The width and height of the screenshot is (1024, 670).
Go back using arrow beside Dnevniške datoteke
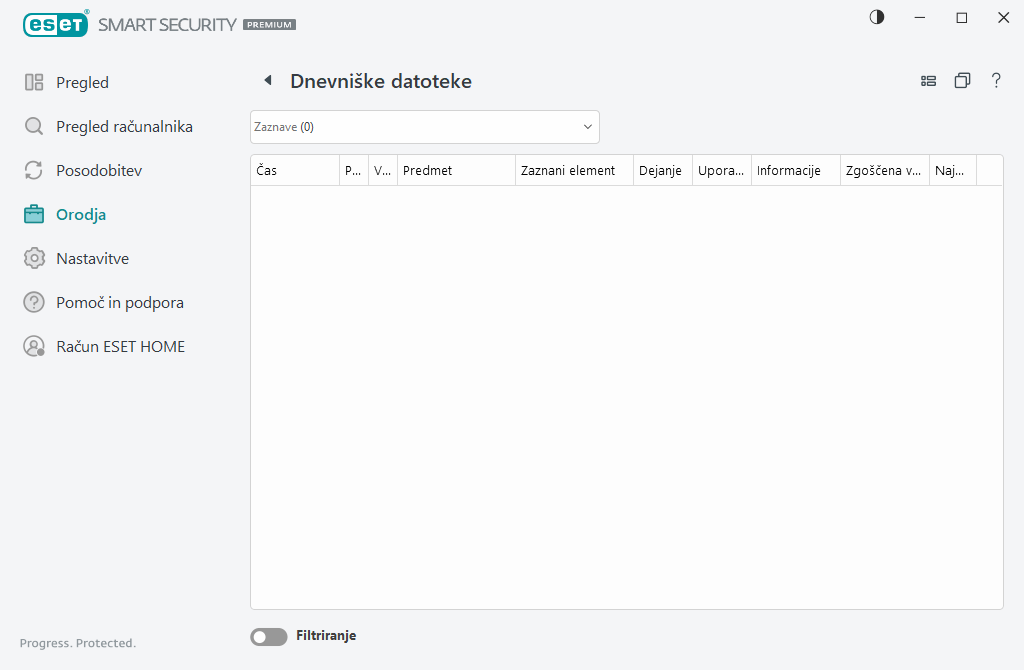click(x=267, y=81)
